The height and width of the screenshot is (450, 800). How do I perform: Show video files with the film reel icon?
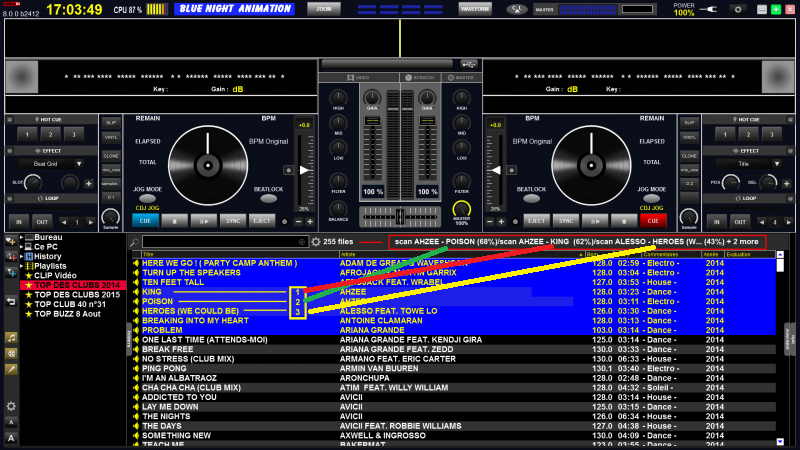pos(11,353)
